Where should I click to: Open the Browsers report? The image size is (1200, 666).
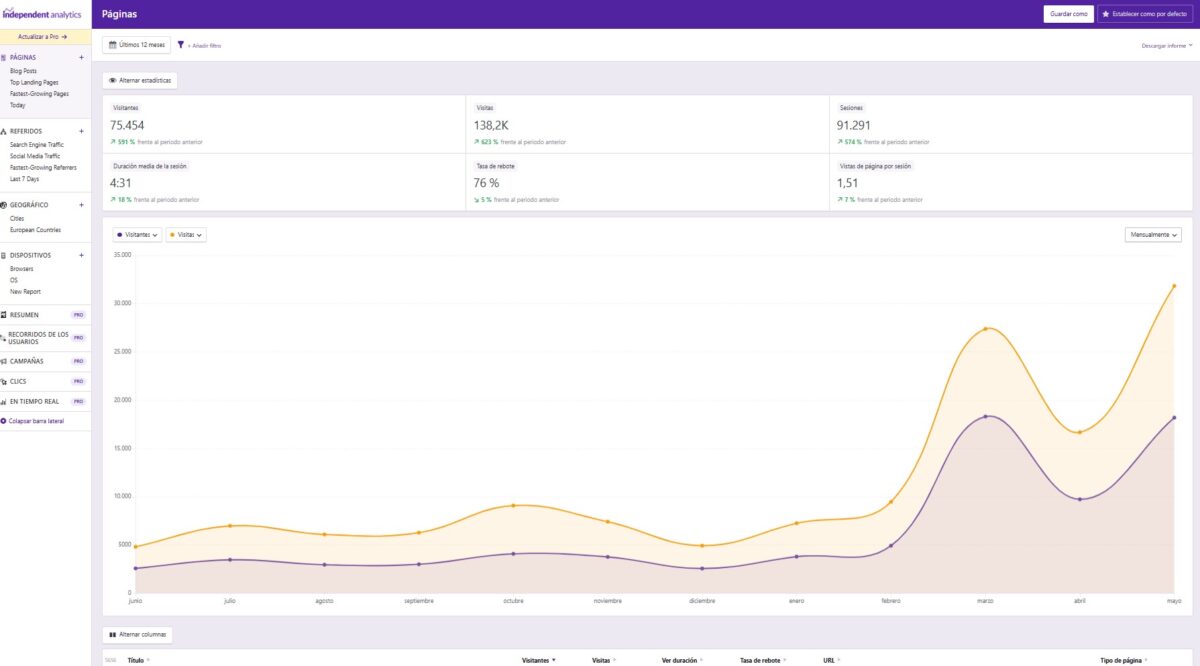coord(22,269)
